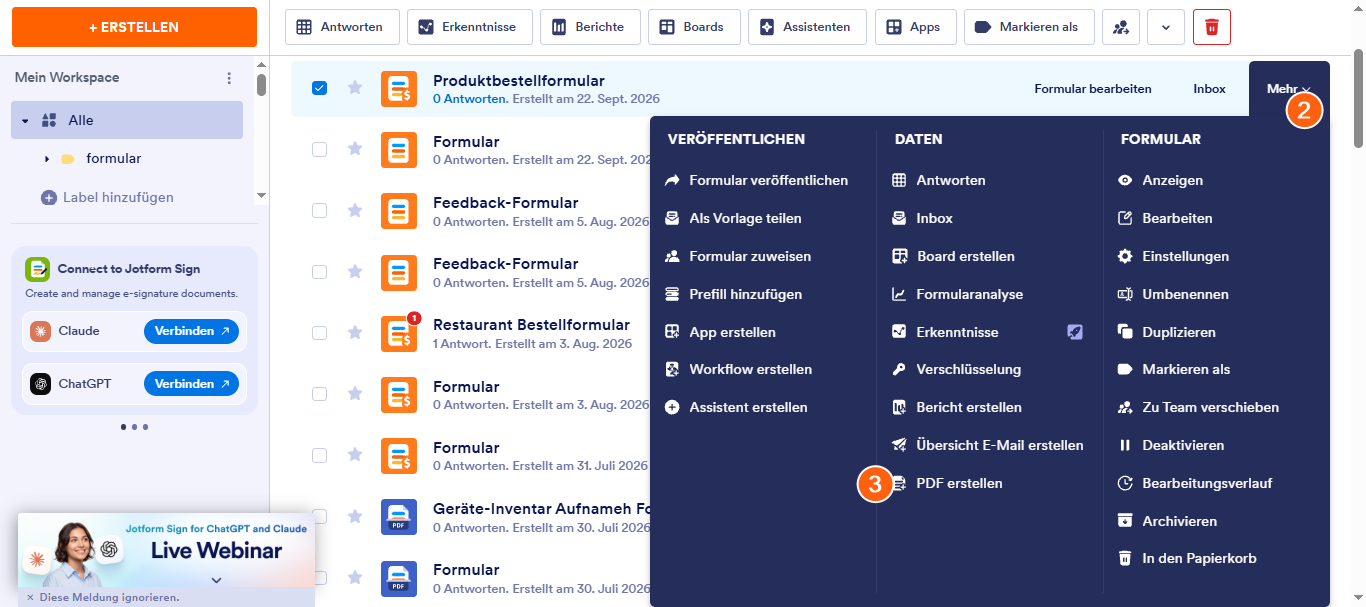Click Diese Meldung ignorieren link
Image resolution: width=1366 pixels, height=607 pixels.
click(103, 597)
